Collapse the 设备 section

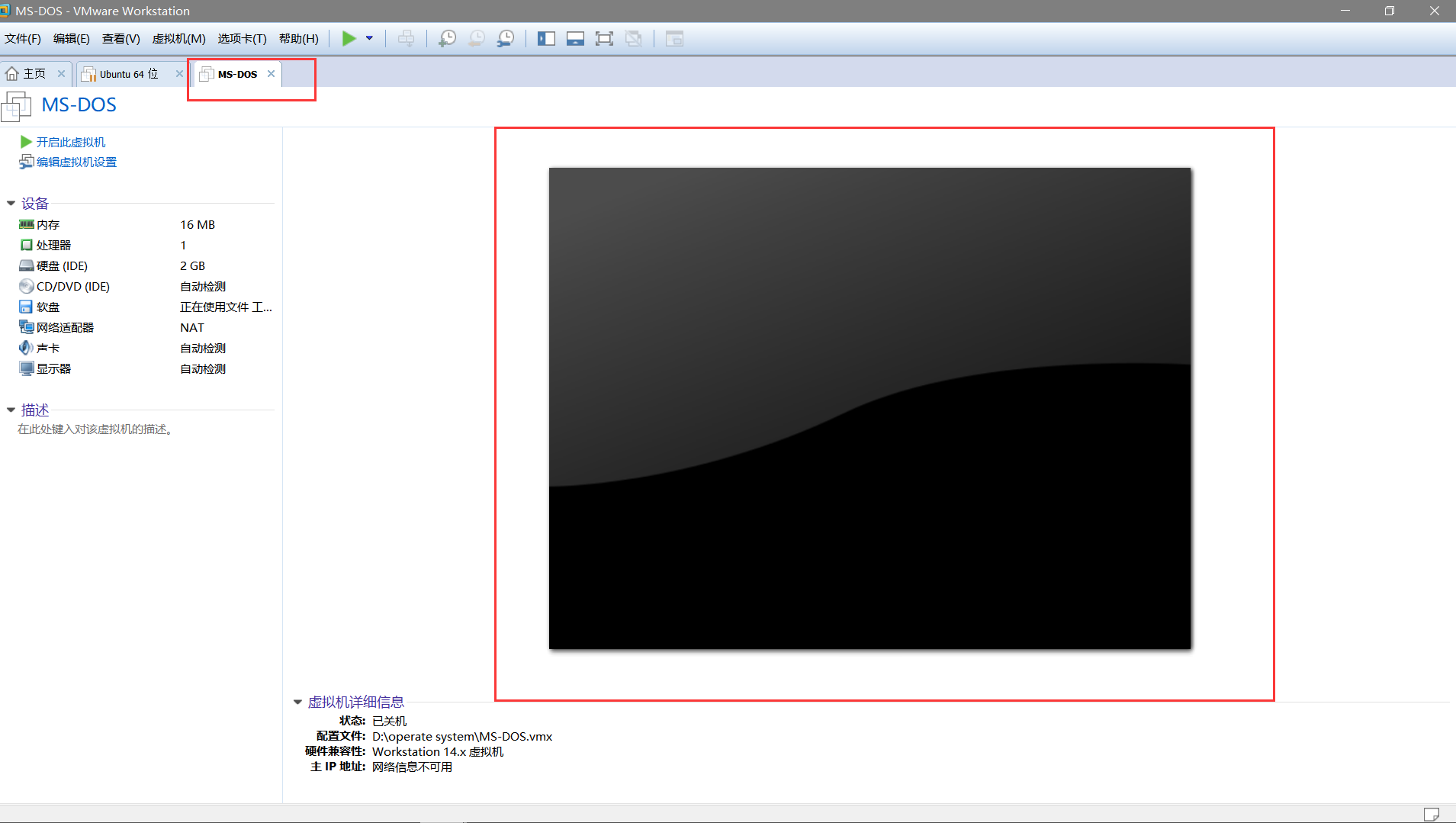tap(11, 203)
